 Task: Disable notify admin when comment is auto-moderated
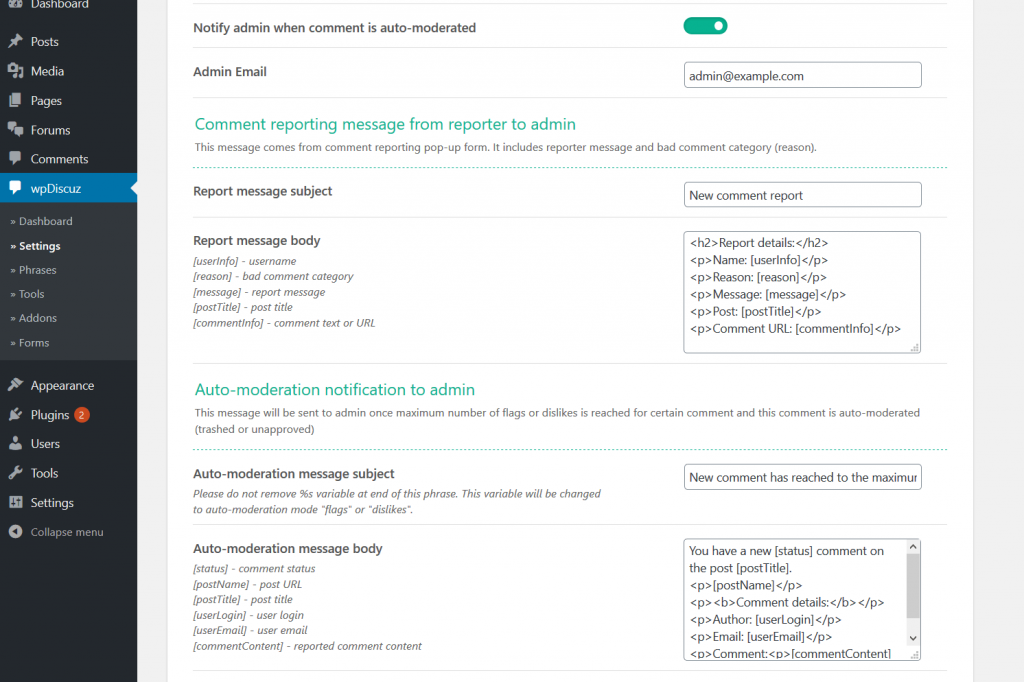click(705, 25)
